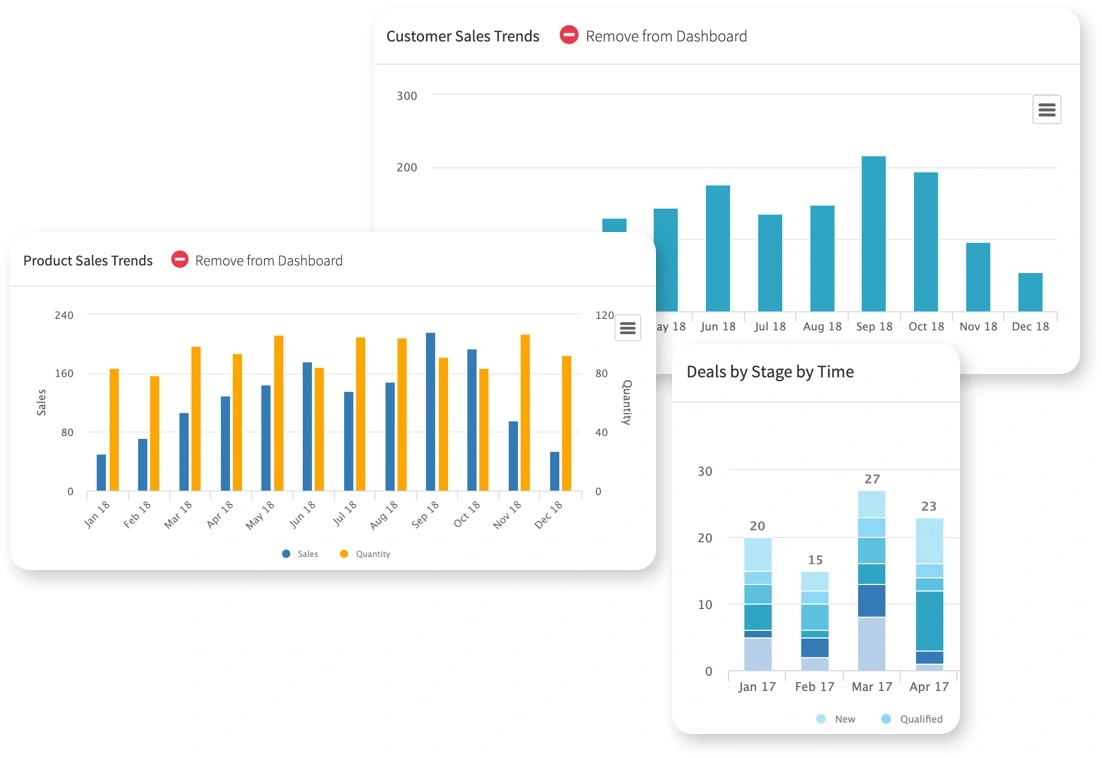Image resolution: width=1102 pixels, height=758 pixels.
Task: Click the red minus icon beside Customer Sales Trends
Action: pyautogui.click(x=569, y=34)
